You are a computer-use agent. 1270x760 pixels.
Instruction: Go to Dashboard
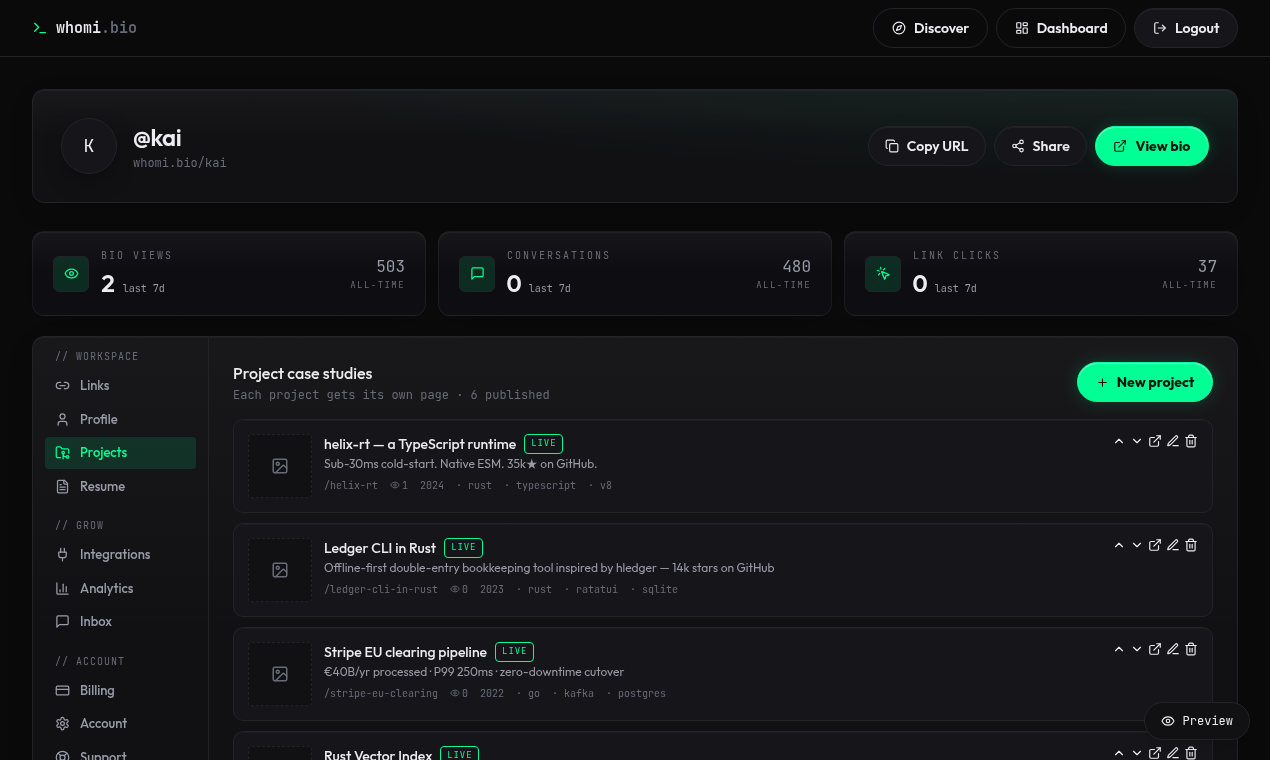tap(1061, 28)
